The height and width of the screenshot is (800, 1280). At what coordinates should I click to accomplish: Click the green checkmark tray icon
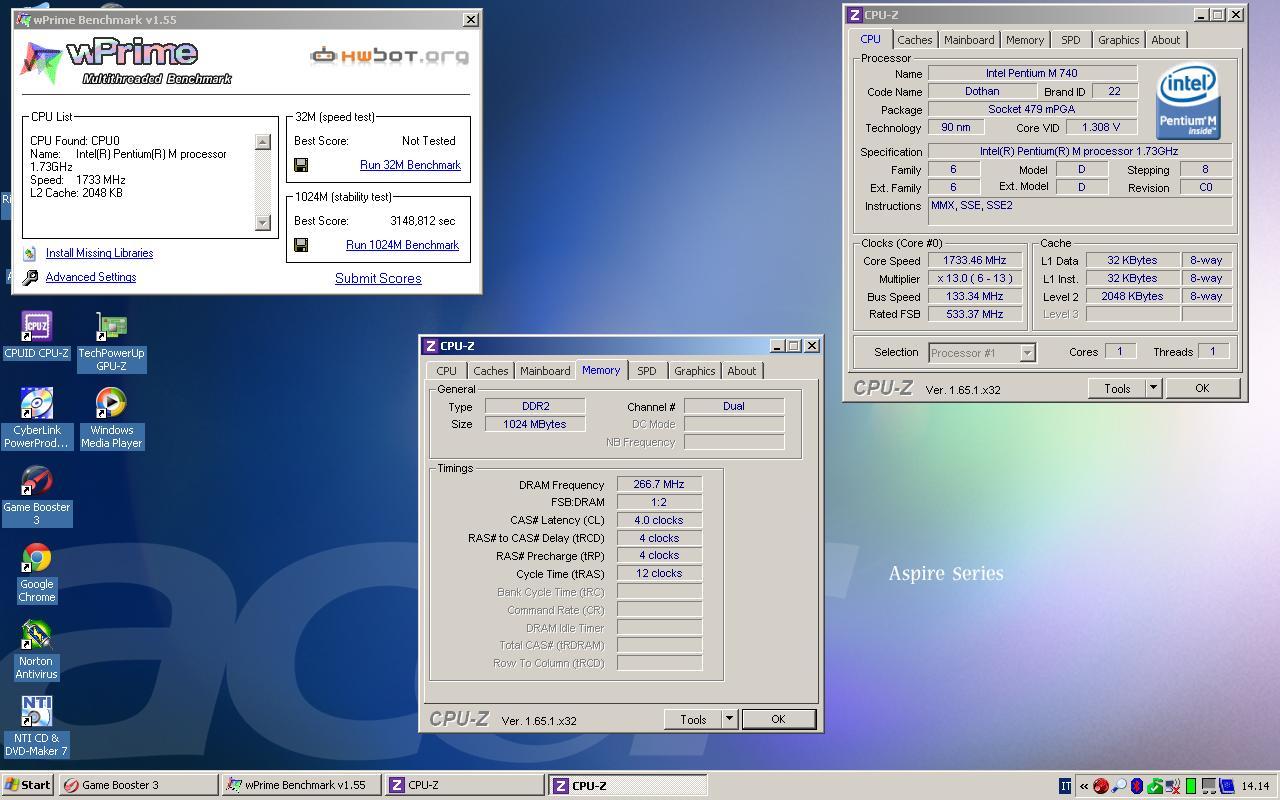click(1155, 786)
